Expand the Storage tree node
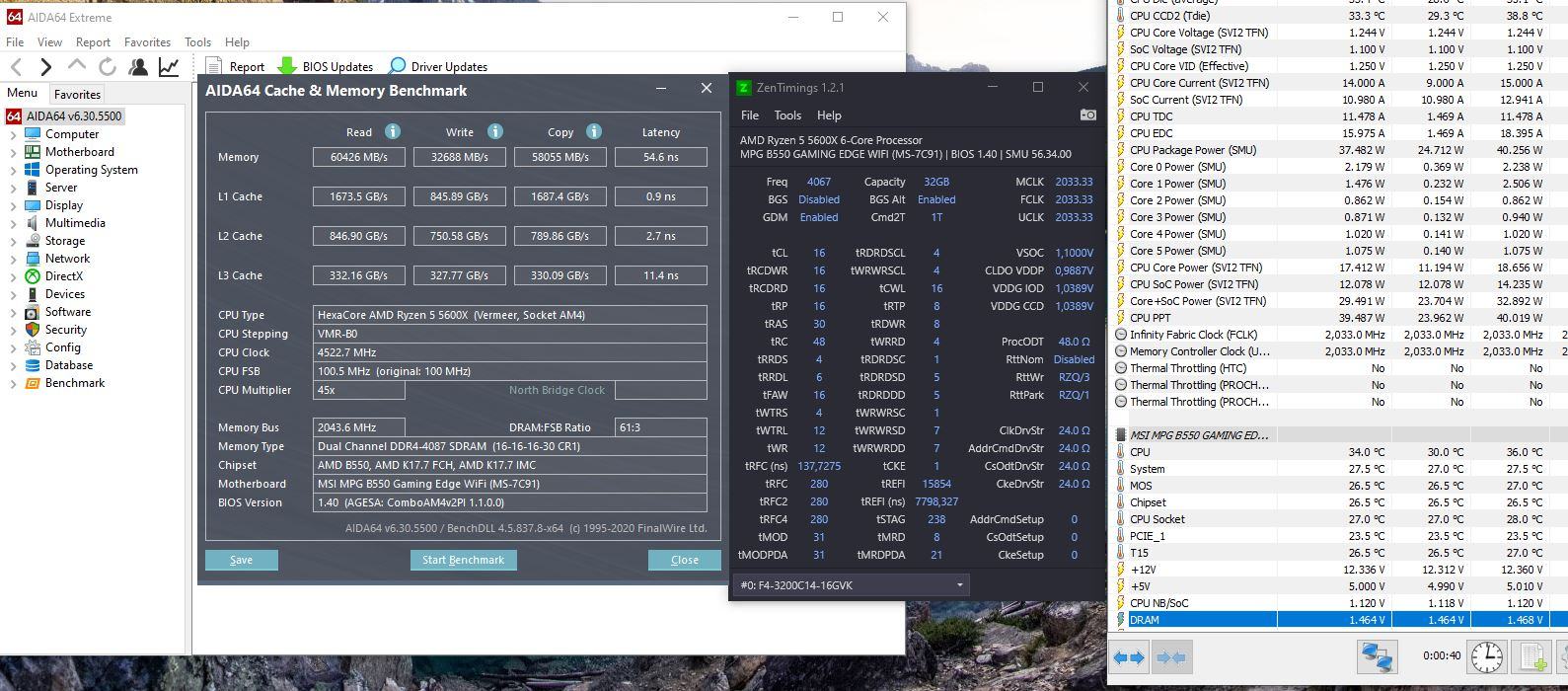The image size is (1568, 691). click(x=13, y=241)
